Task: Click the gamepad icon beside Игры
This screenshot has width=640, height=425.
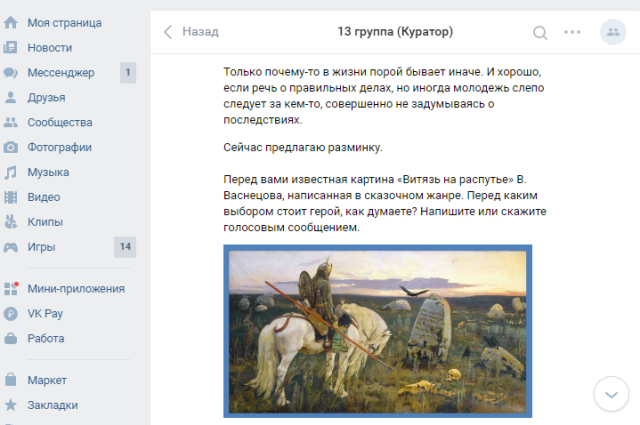Action: (11, 247)
